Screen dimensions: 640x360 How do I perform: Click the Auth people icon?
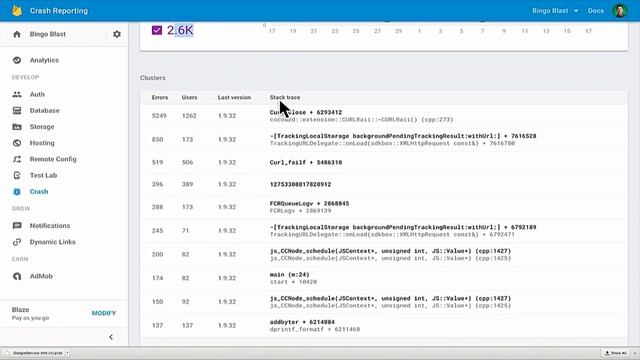coord(17,94)
